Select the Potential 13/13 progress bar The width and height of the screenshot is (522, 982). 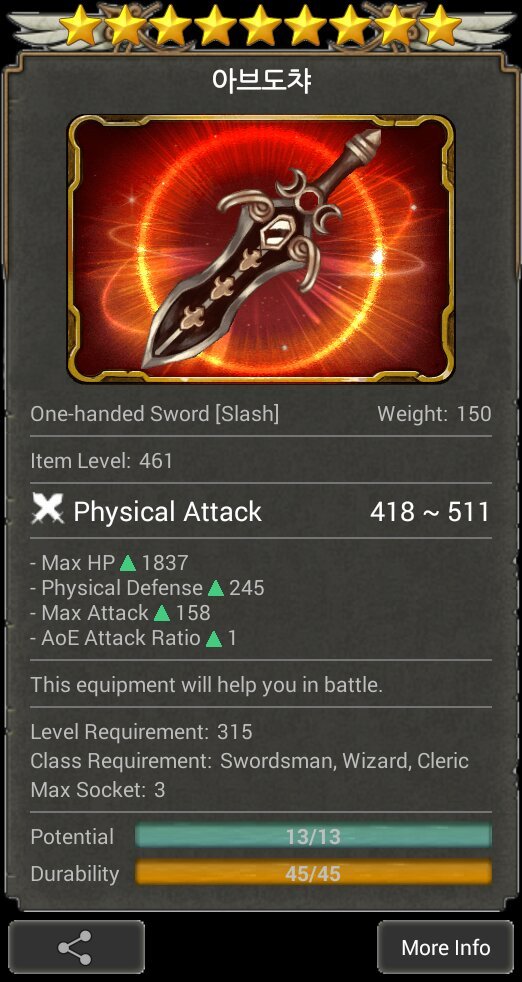click(x=313, y=836)
